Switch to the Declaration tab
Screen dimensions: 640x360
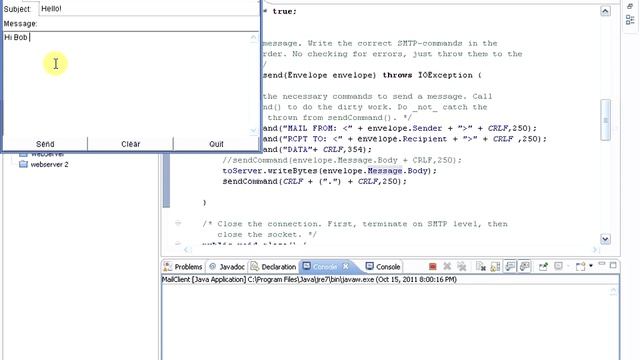coord(273,267)
